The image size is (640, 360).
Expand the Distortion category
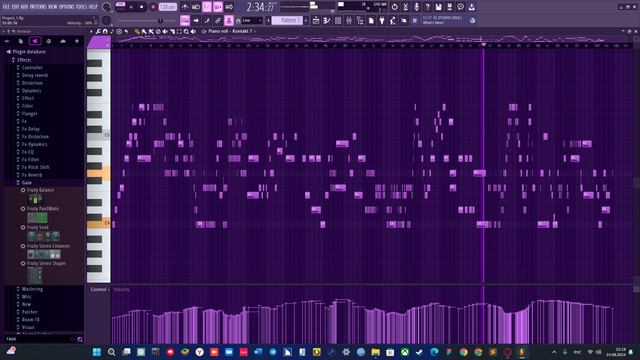click(x=32, y=83)
